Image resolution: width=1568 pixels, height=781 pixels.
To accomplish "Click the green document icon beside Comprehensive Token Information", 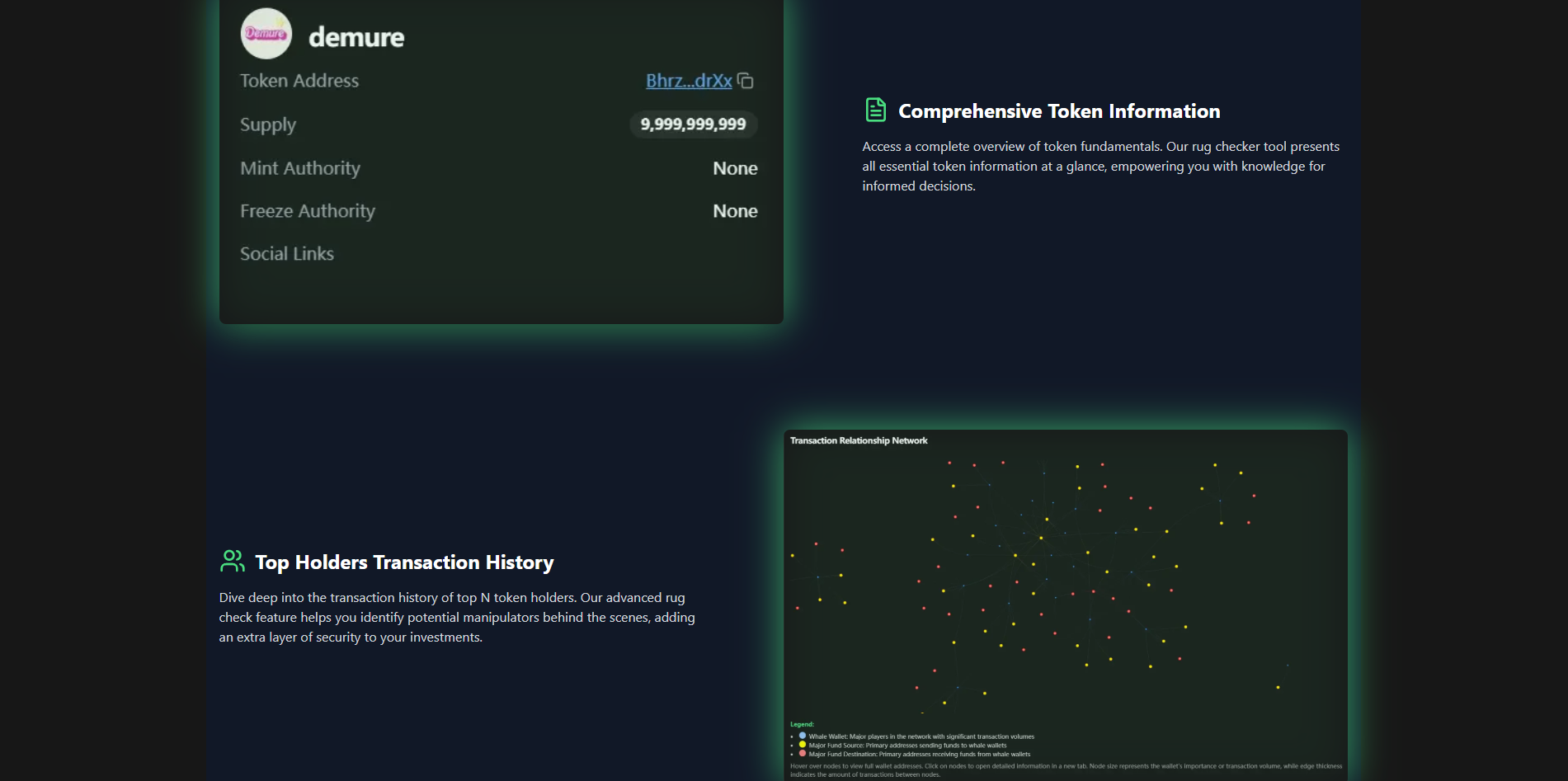I will tap(875, 110).
